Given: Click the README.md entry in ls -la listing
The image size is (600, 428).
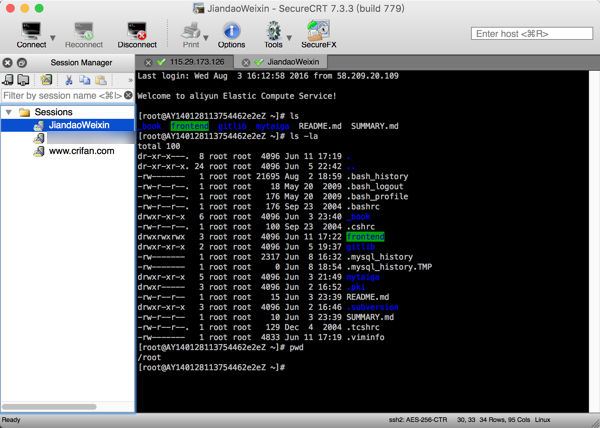Looking at the screenshot, I should 368,297.
